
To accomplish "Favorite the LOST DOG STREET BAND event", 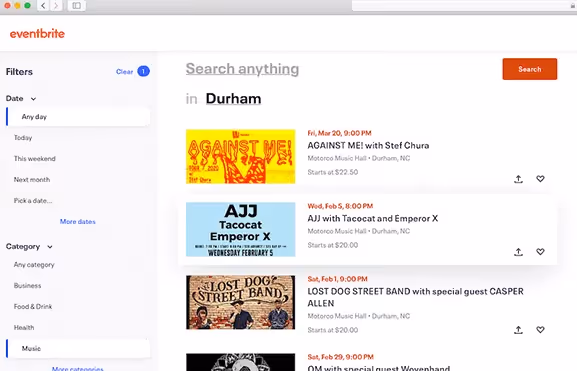I will (x=540, y=330).
